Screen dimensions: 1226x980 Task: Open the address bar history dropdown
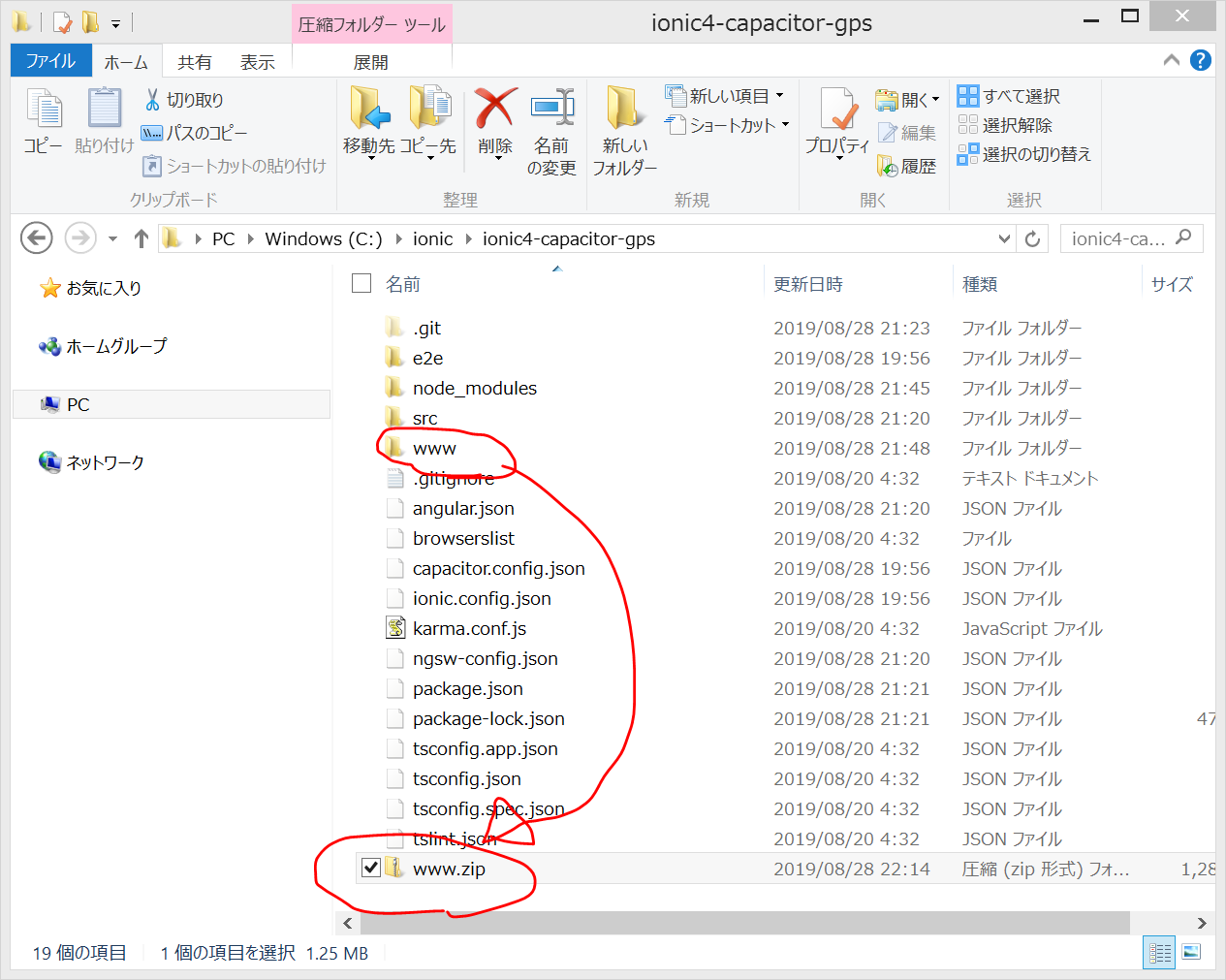click(1004, 238)
